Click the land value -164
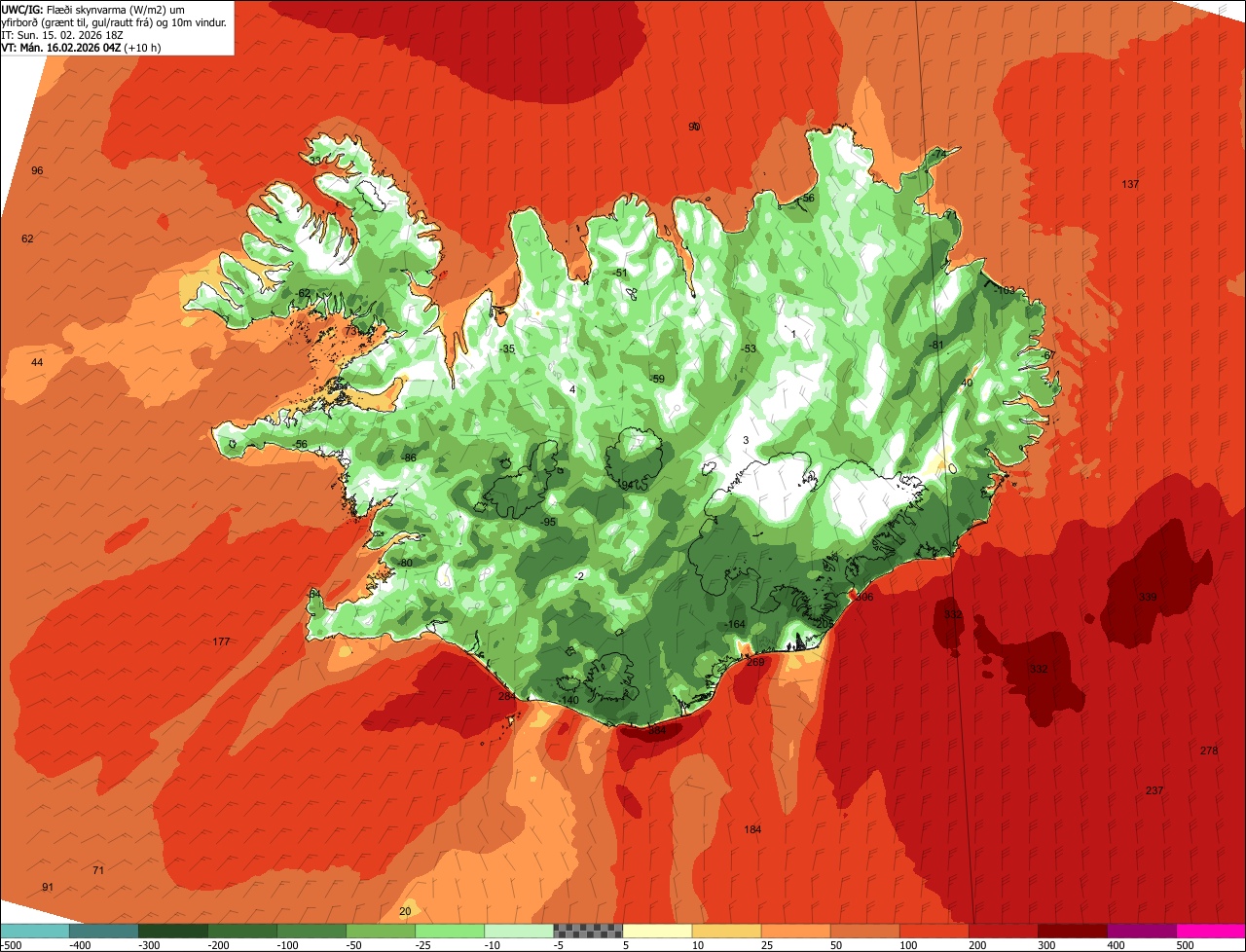Viewport: 1246px width, 952px height. click(x=736, y=624)
